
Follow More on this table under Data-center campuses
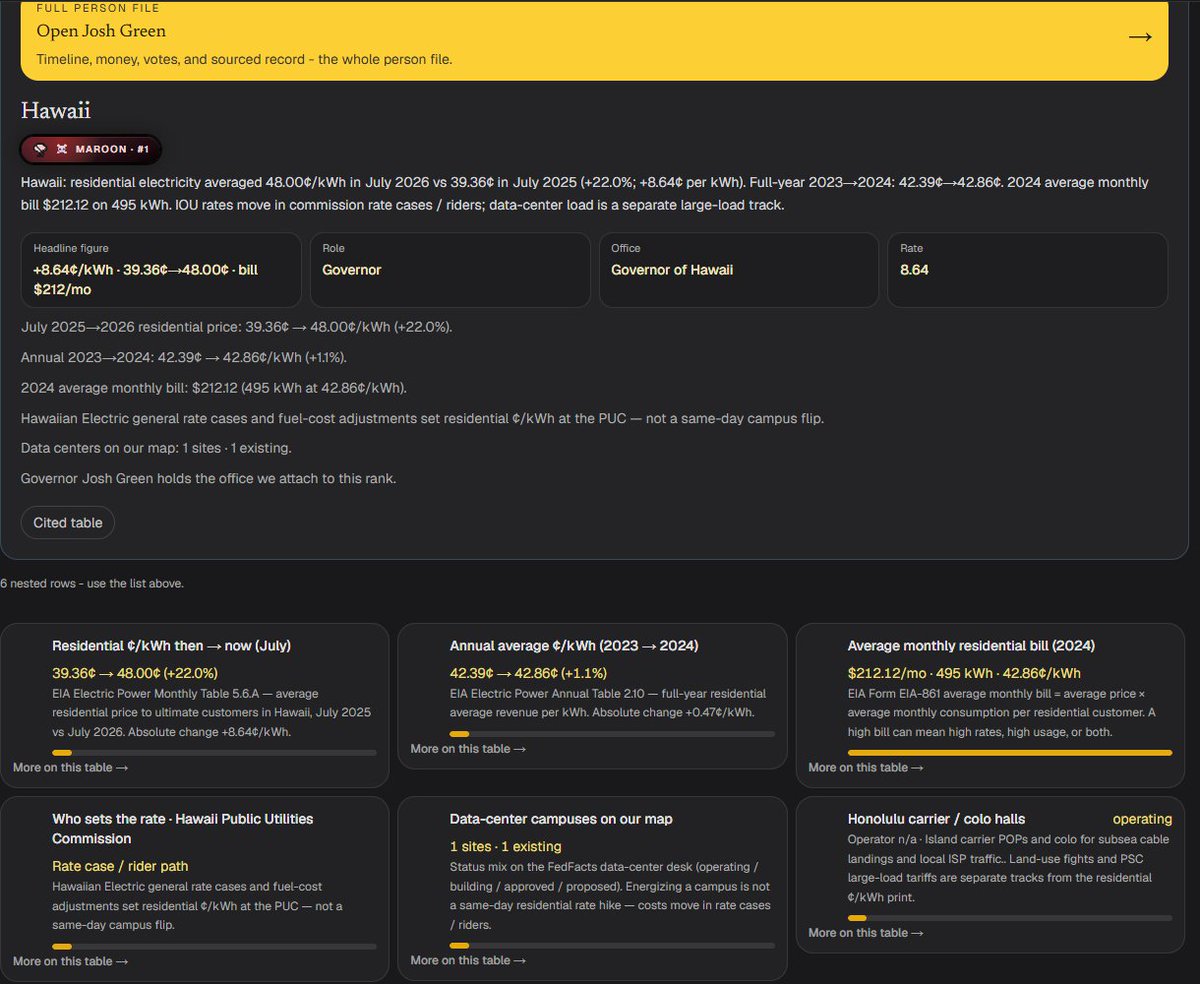(468, 960)
